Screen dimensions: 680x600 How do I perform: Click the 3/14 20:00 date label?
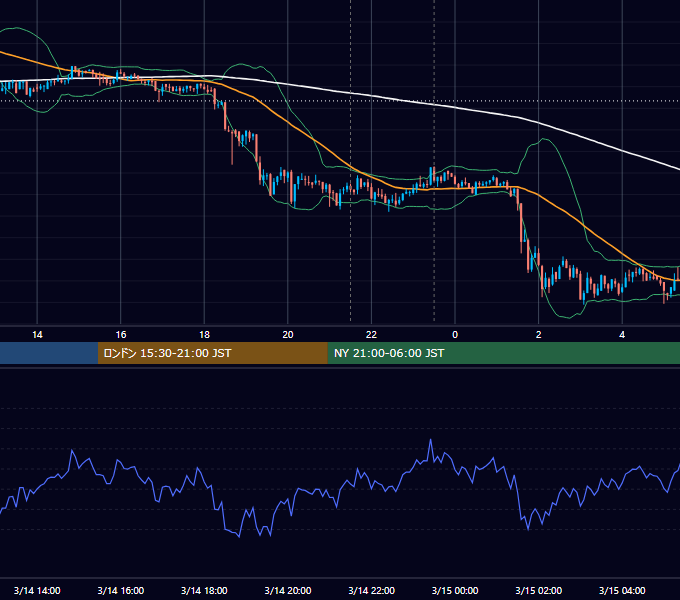click(x=288, y=590)
